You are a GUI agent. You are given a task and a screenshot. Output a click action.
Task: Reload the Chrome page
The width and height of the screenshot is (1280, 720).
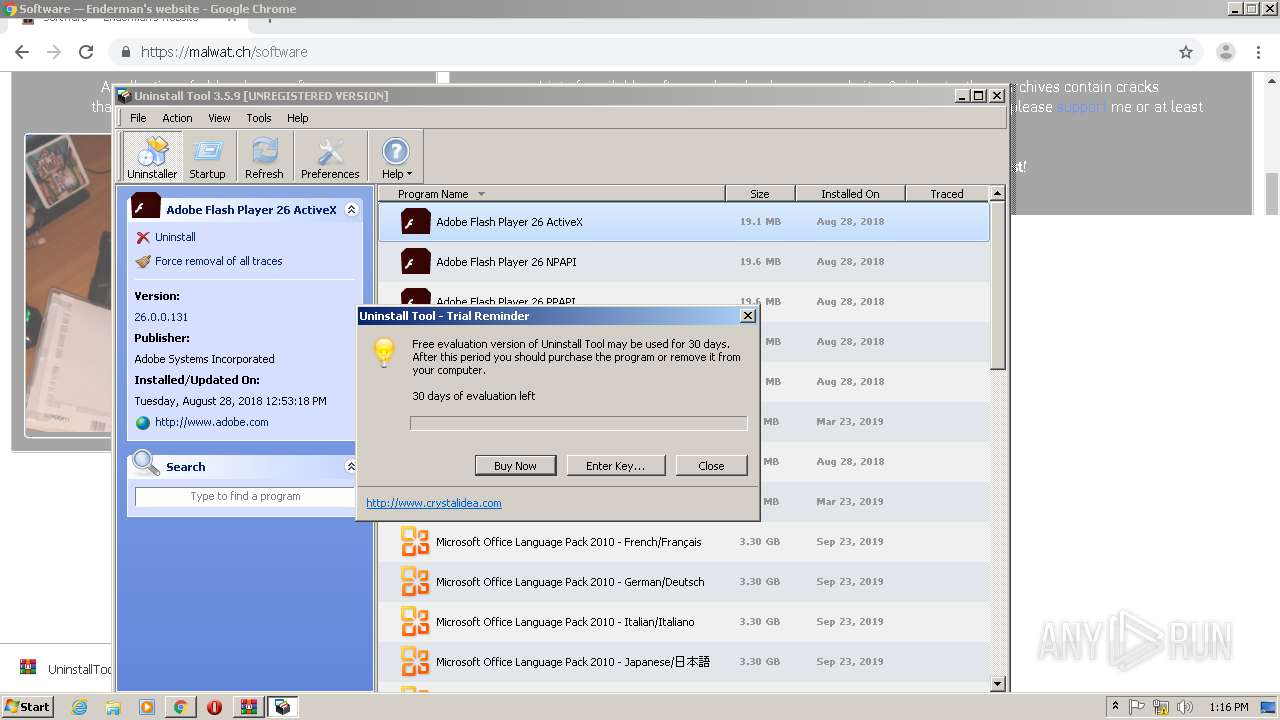(86, 52)
